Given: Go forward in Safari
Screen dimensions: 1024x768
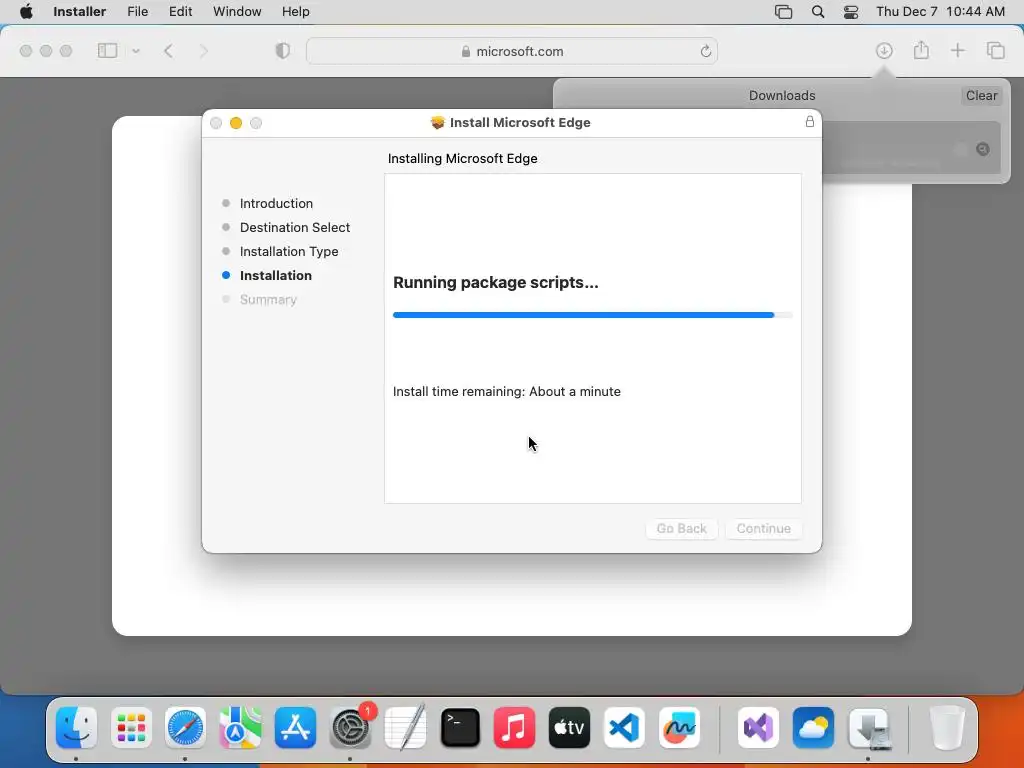Looking at the screenshot, I should pyautogui.click(x=203, y=51).
